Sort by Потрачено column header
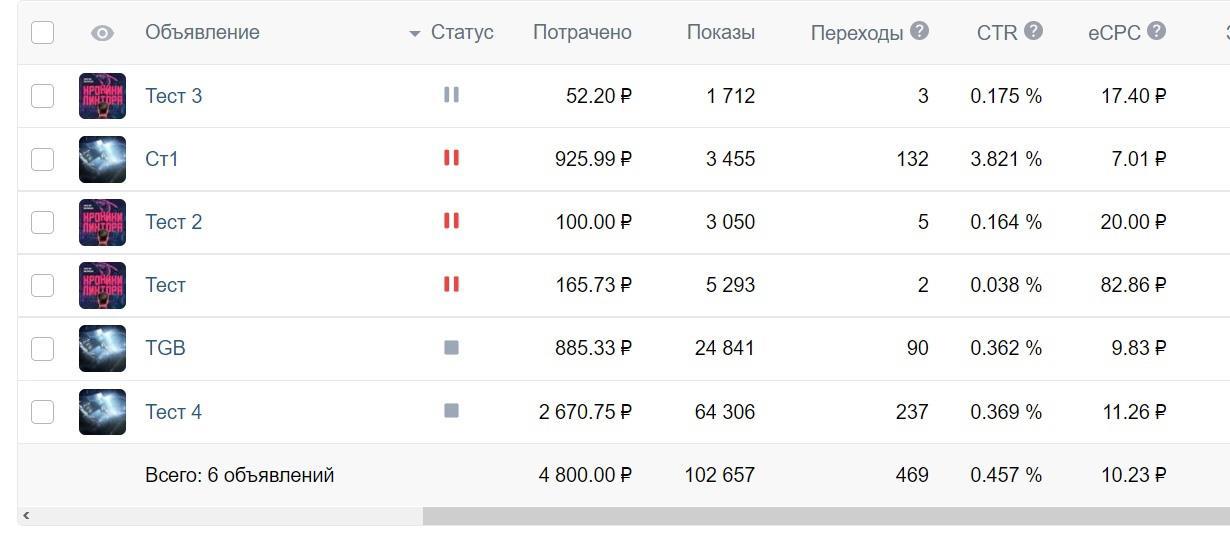 tap(582, 32)
